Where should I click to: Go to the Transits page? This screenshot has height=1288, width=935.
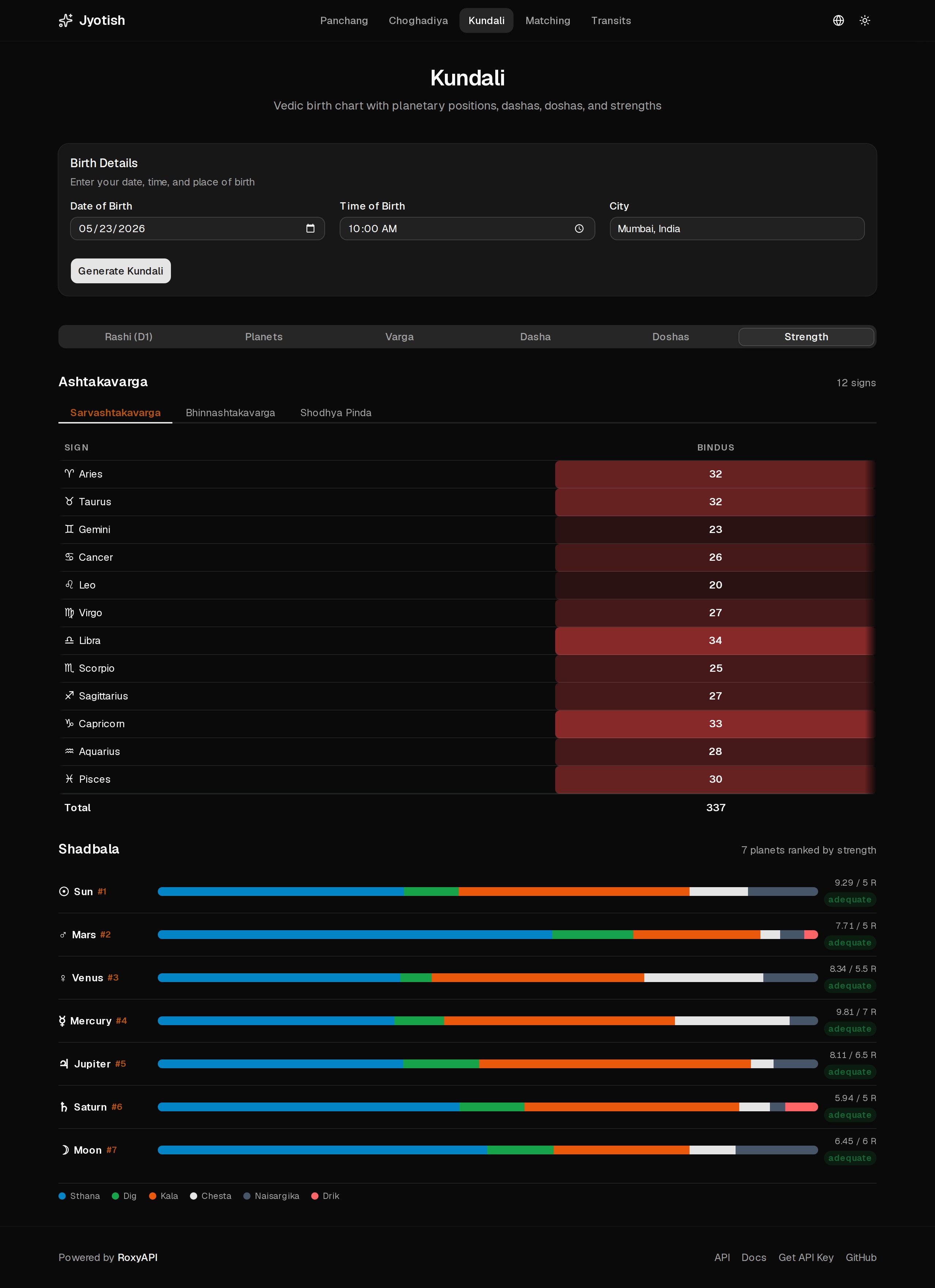(611, 20)
